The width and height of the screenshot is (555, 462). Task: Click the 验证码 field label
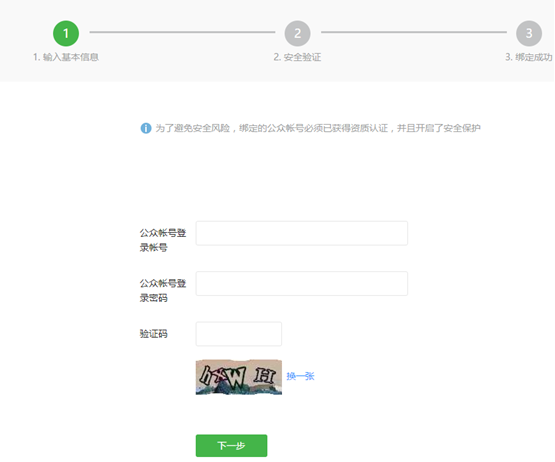[154, 334]
